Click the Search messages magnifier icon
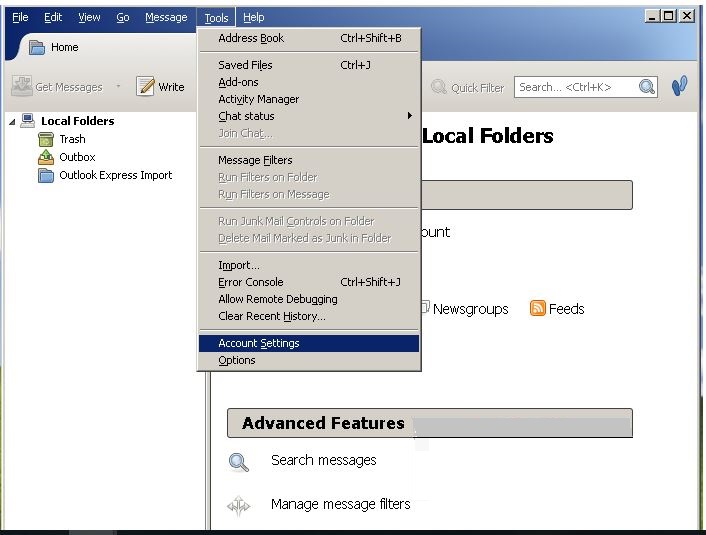This screenshot has height=535, width=706. point(238,462)
